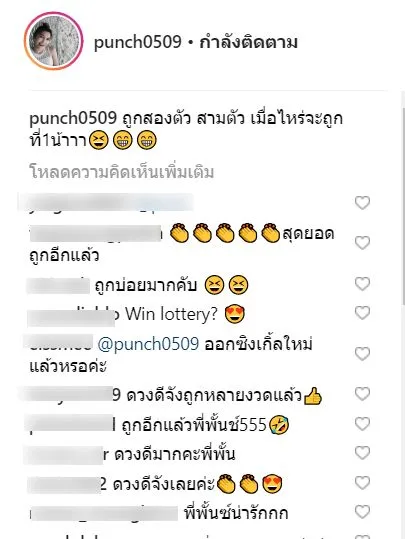The height and width of the screenshot is (539, 405).
Task: Open punch0509 profile picture story ring
Action: click(x=53, y=41)
